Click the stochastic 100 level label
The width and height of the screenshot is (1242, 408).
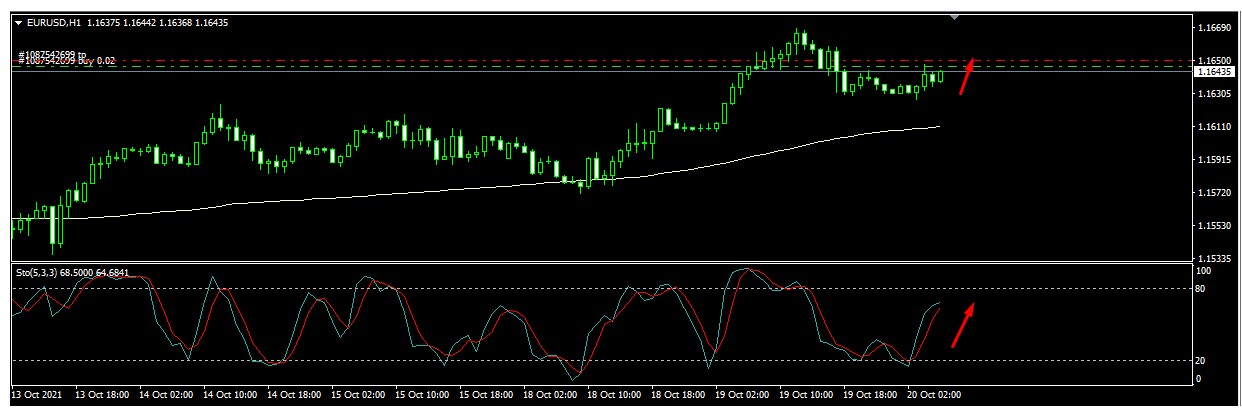coord(1204,271)
